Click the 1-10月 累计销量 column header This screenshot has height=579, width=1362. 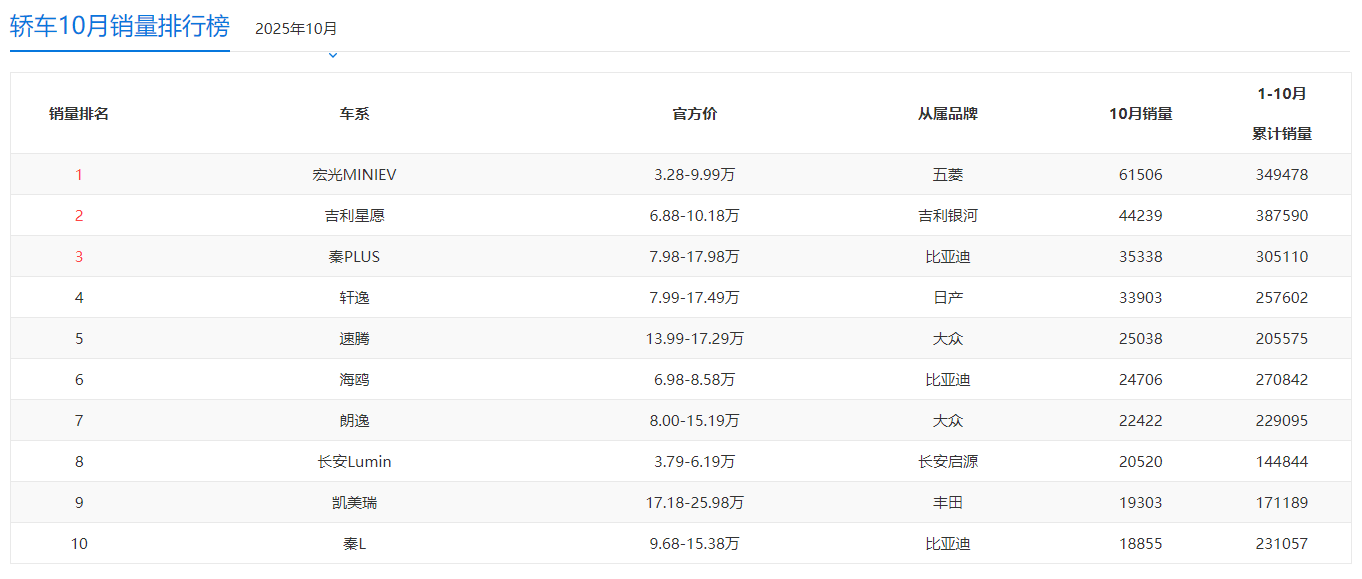[x=1282, y=113]
